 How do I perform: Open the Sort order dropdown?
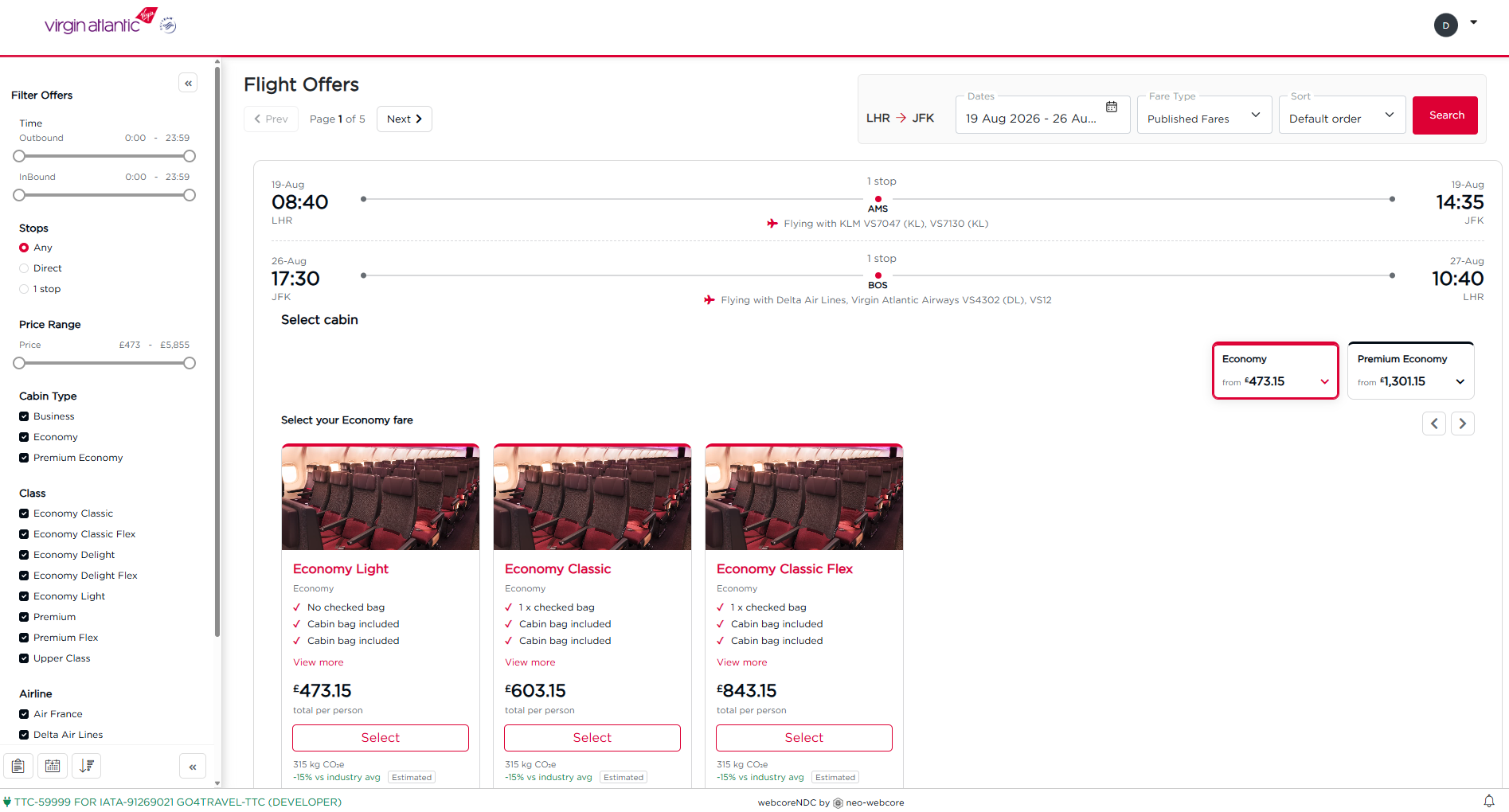(1342, 115)
